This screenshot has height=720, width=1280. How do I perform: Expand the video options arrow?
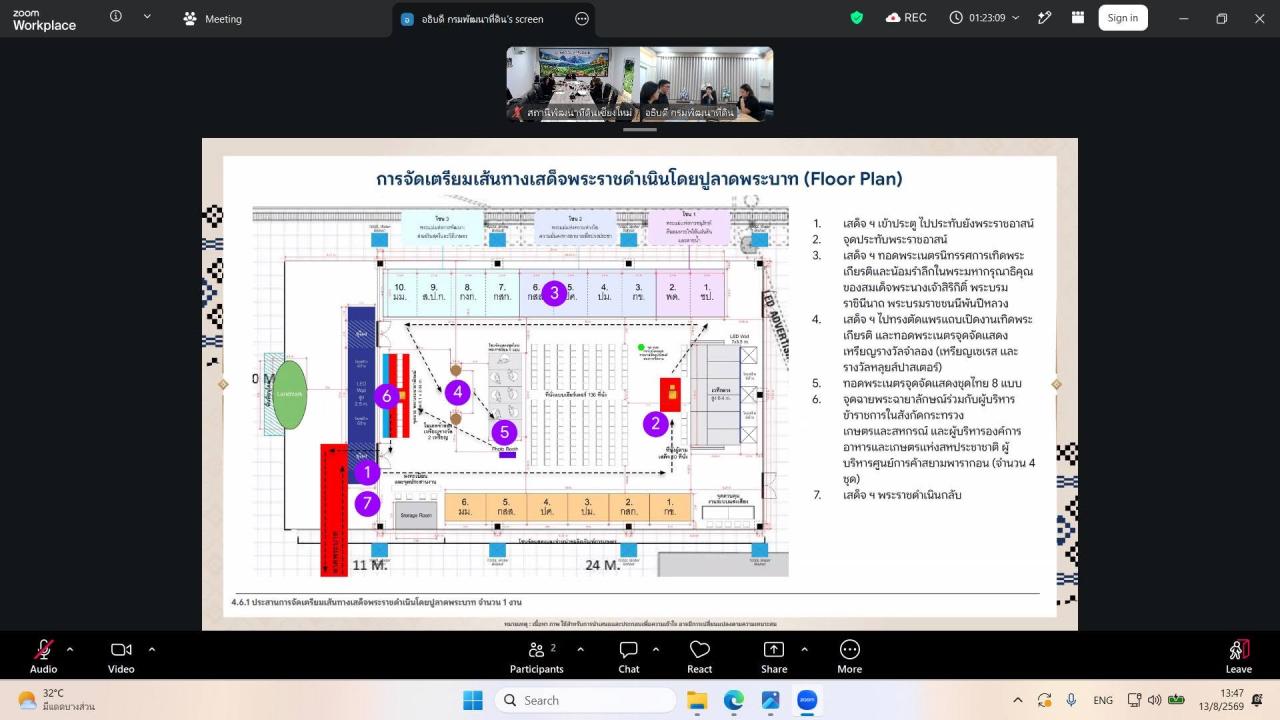coord(152,649)
